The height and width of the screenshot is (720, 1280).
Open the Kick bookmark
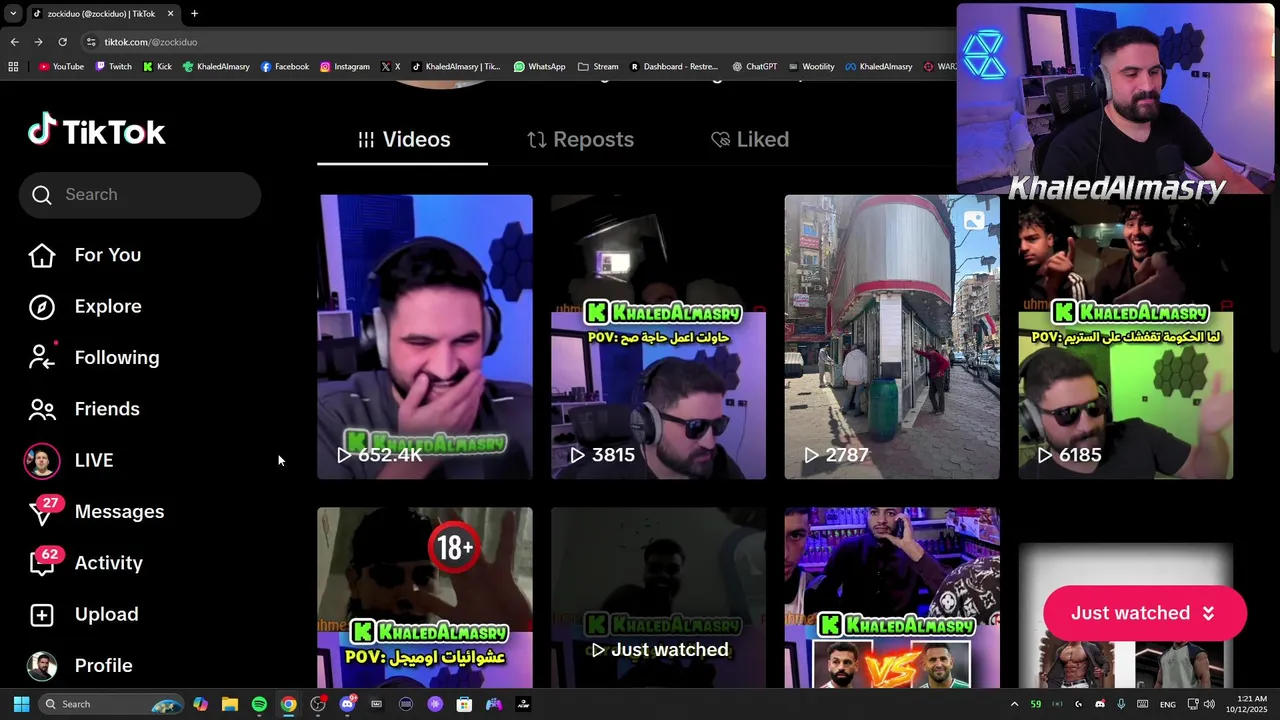point(157,67)
